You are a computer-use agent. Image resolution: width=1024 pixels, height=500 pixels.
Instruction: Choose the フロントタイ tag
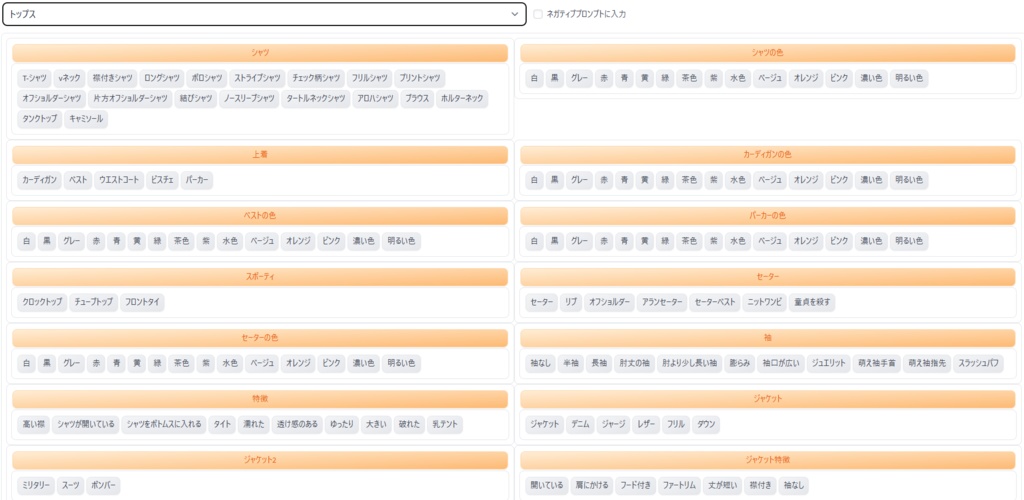click(x=142, y=302)
